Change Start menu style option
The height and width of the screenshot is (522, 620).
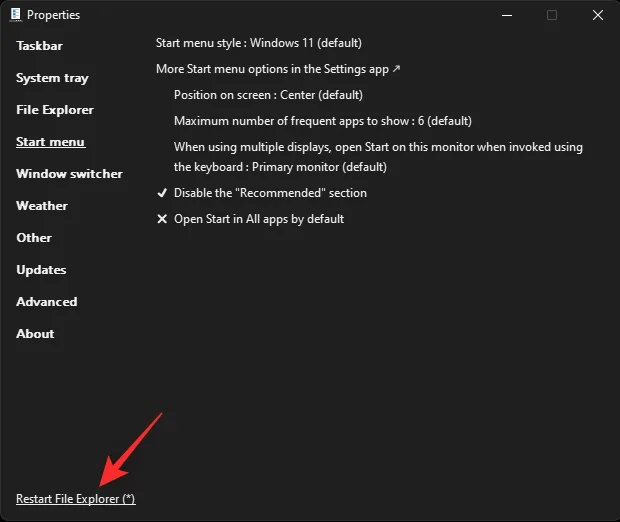click(x=259, y=43)
